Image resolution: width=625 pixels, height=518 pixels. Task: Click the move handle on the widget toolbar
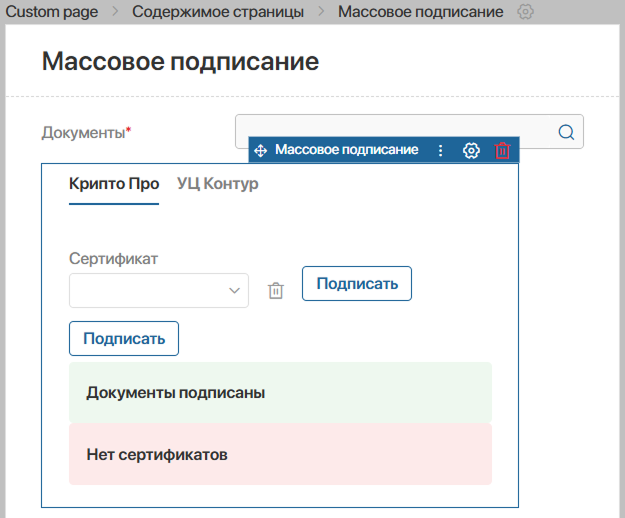click(x=261, y=151)
